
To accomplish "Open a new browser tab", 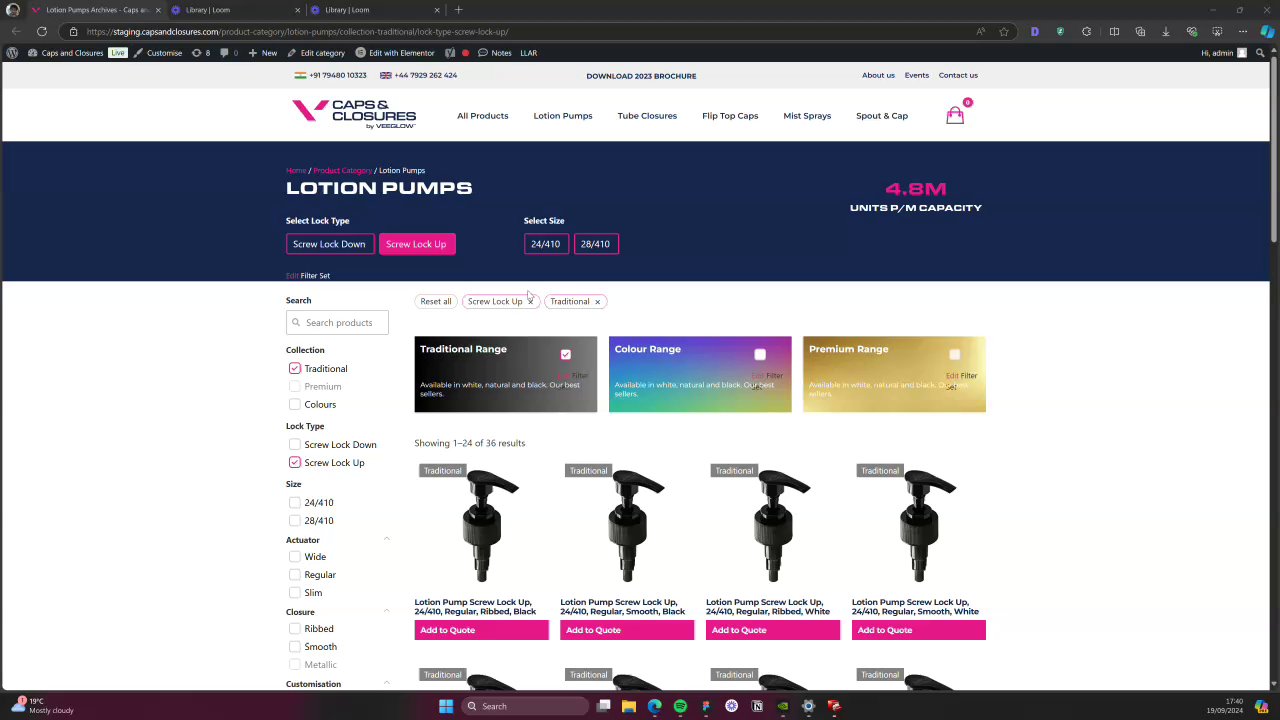I will point(458,10).
